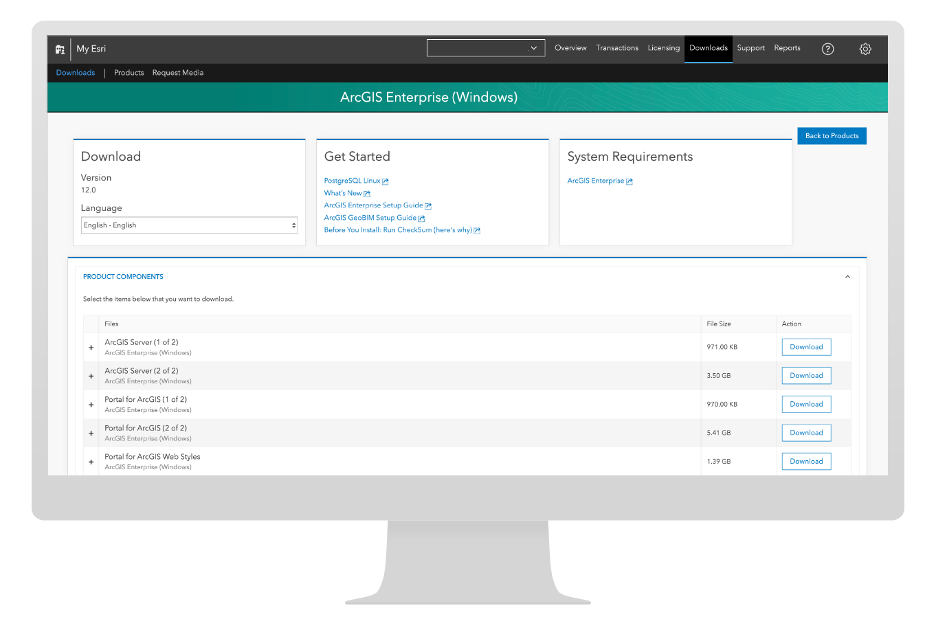This screenshot has width=936, height=622.
Task: Download Portal for ArcGIS (1 of 2)
Action: (x=806, y=404)
